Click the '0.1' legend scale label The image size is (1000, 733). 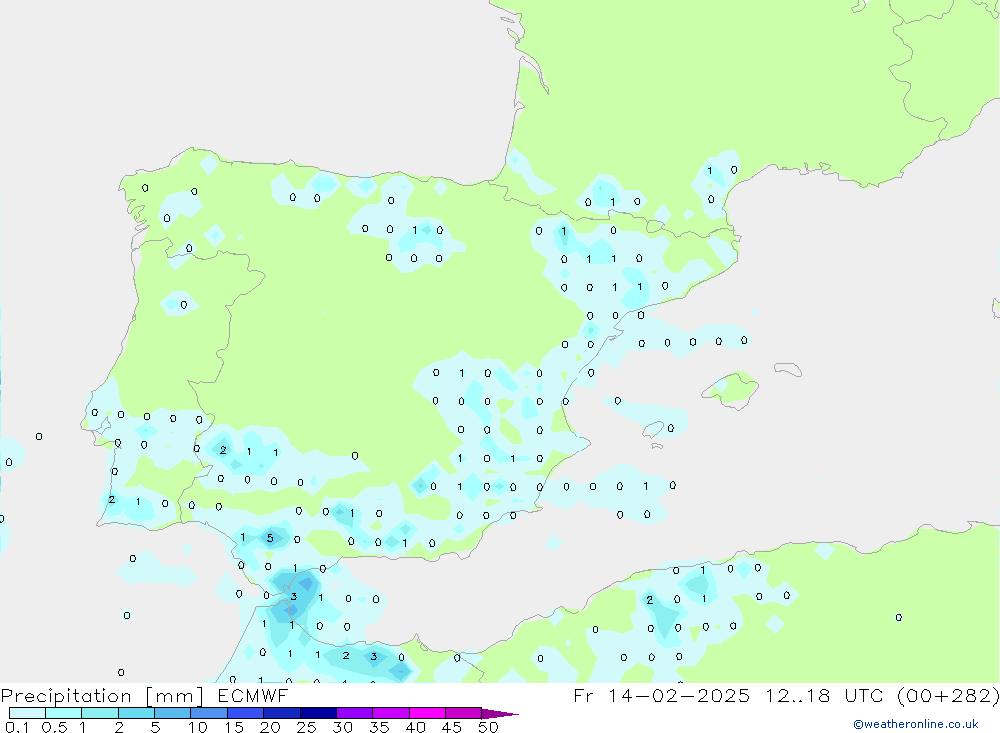click(x=17, y=727)
